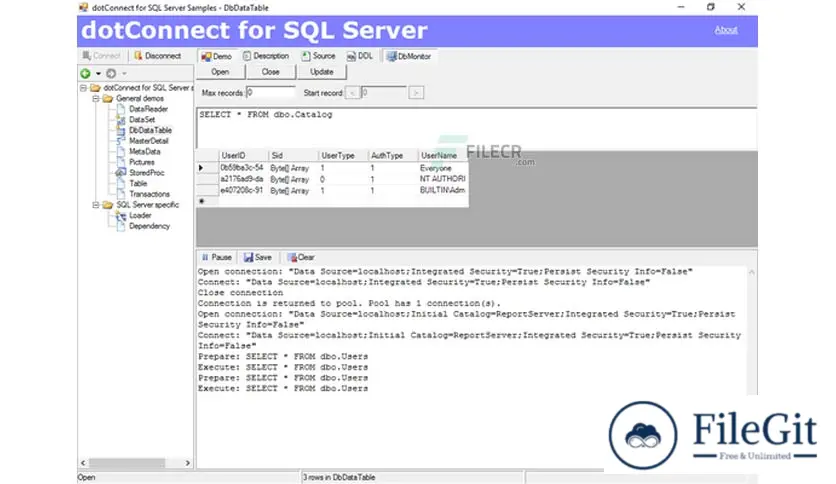Select the row header of the Everyone row

click(x=207, y=168)
